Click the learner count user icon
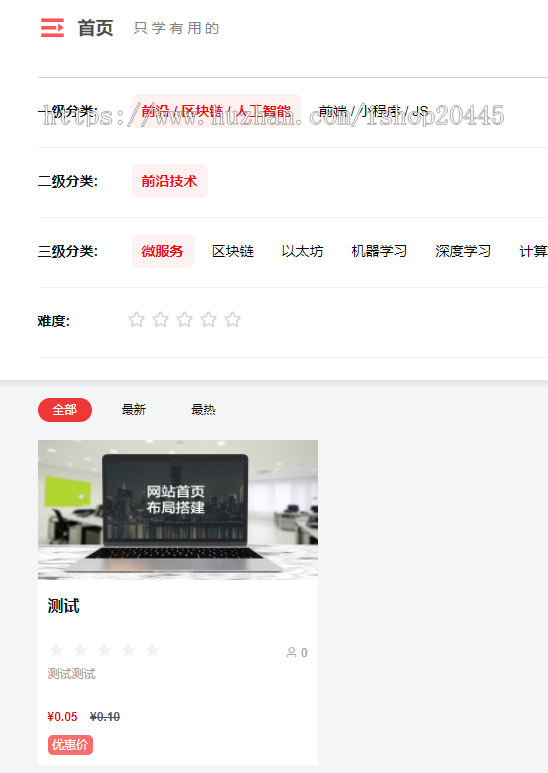 tap(291, 652)
